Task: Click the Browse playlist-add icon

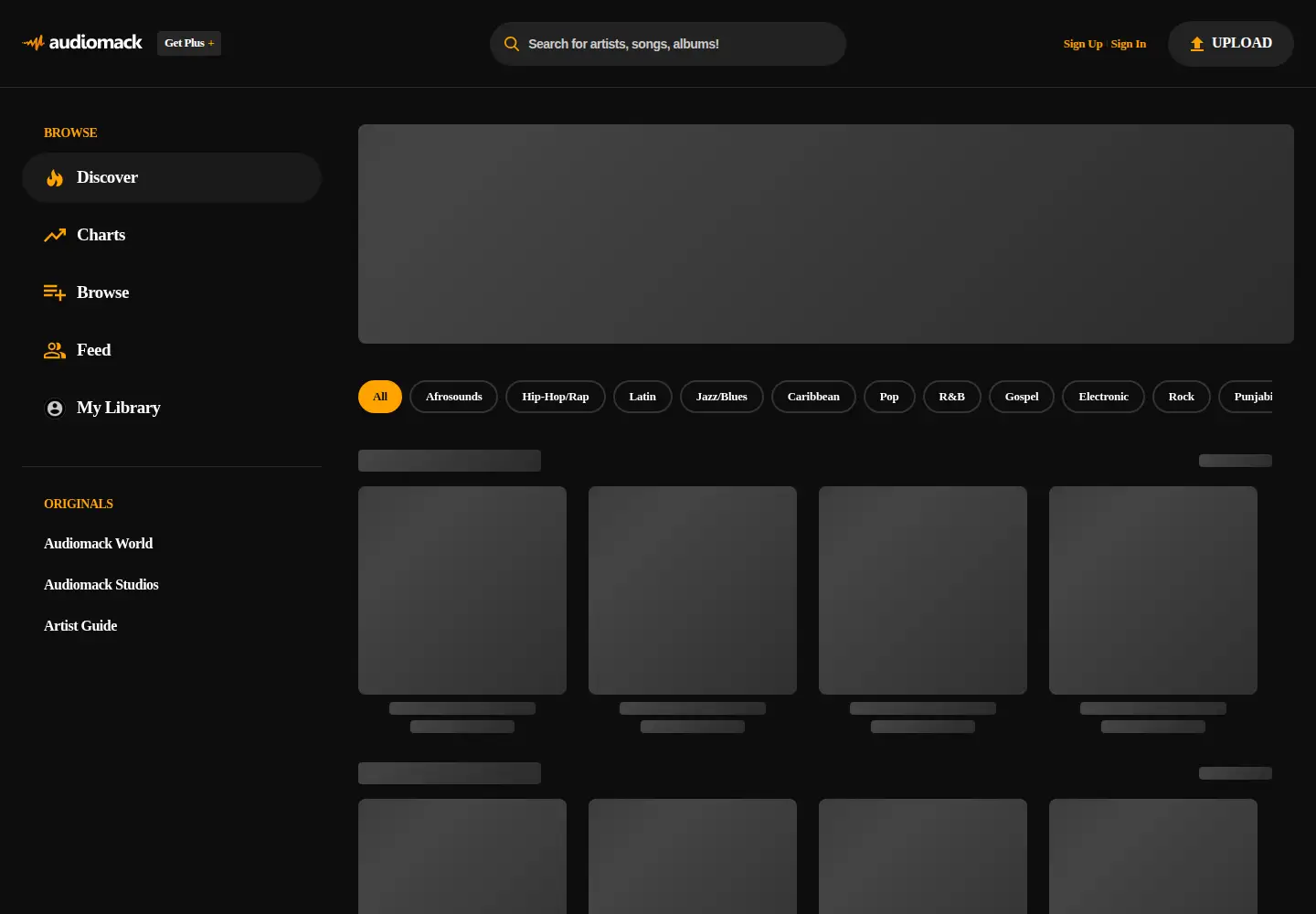Action: 55,292
